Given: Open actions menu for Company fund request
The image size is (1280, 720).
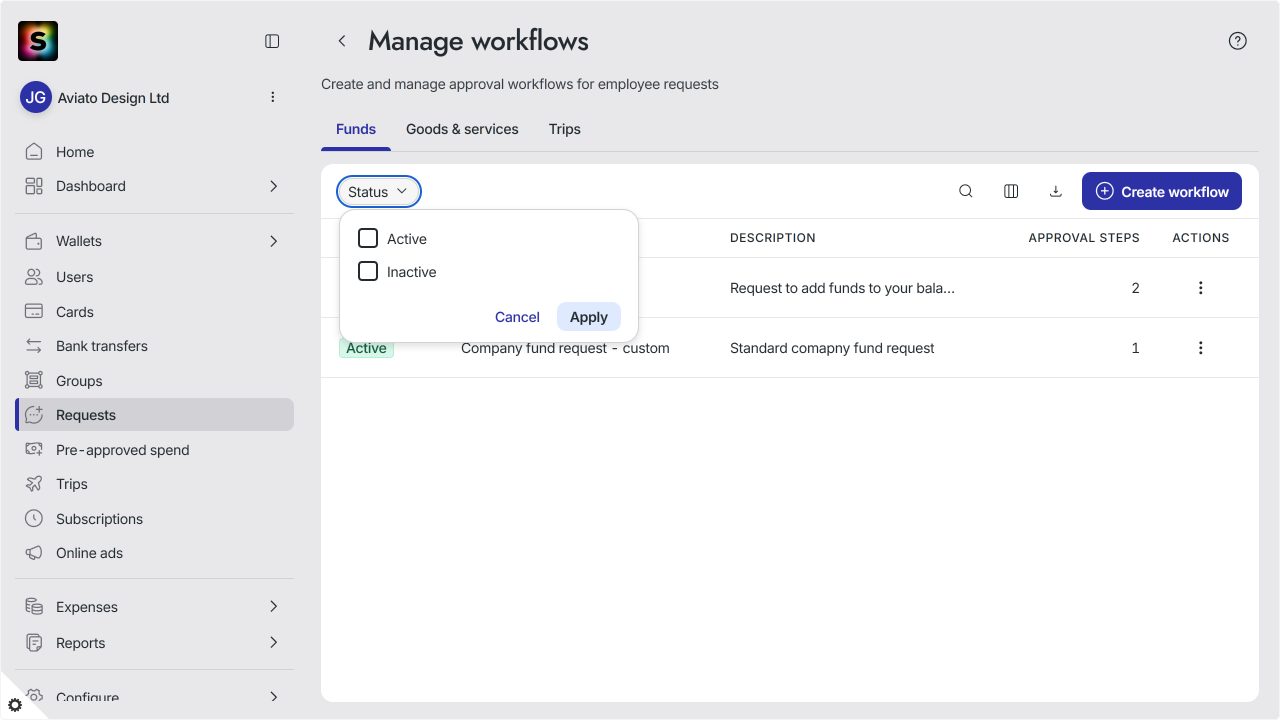Looking at the screenshot, I should point(1201,348).
